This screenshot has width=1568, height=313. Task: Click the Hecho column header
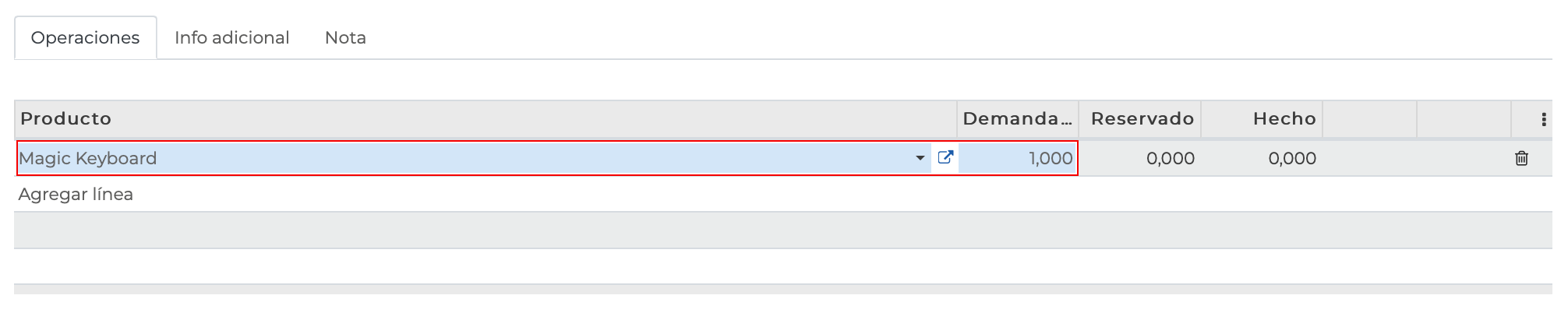[1284, 118]
